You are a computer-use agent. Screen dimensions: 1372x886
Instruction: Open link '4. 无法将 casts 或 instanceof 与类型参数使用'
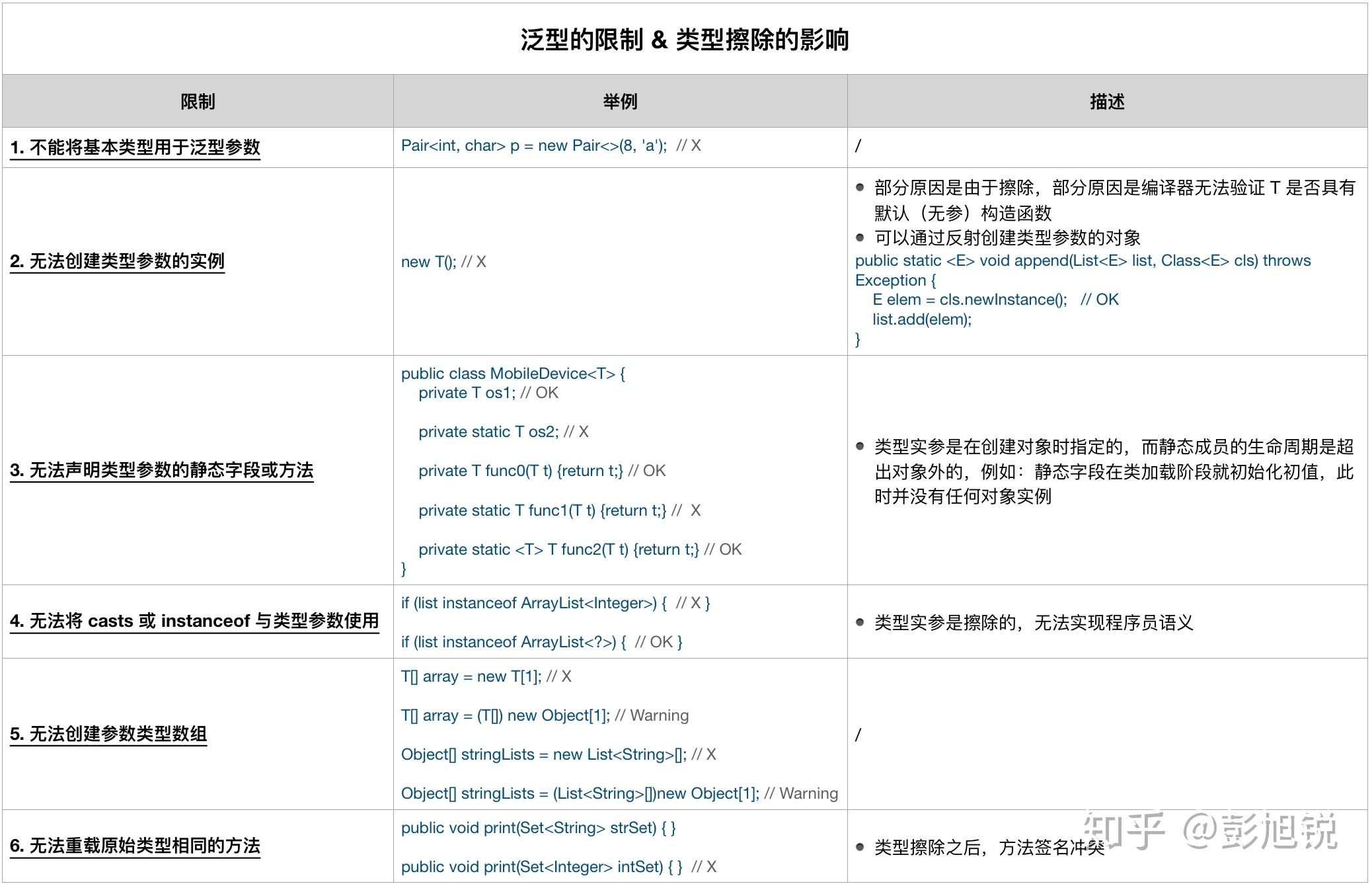pos(194,621)
